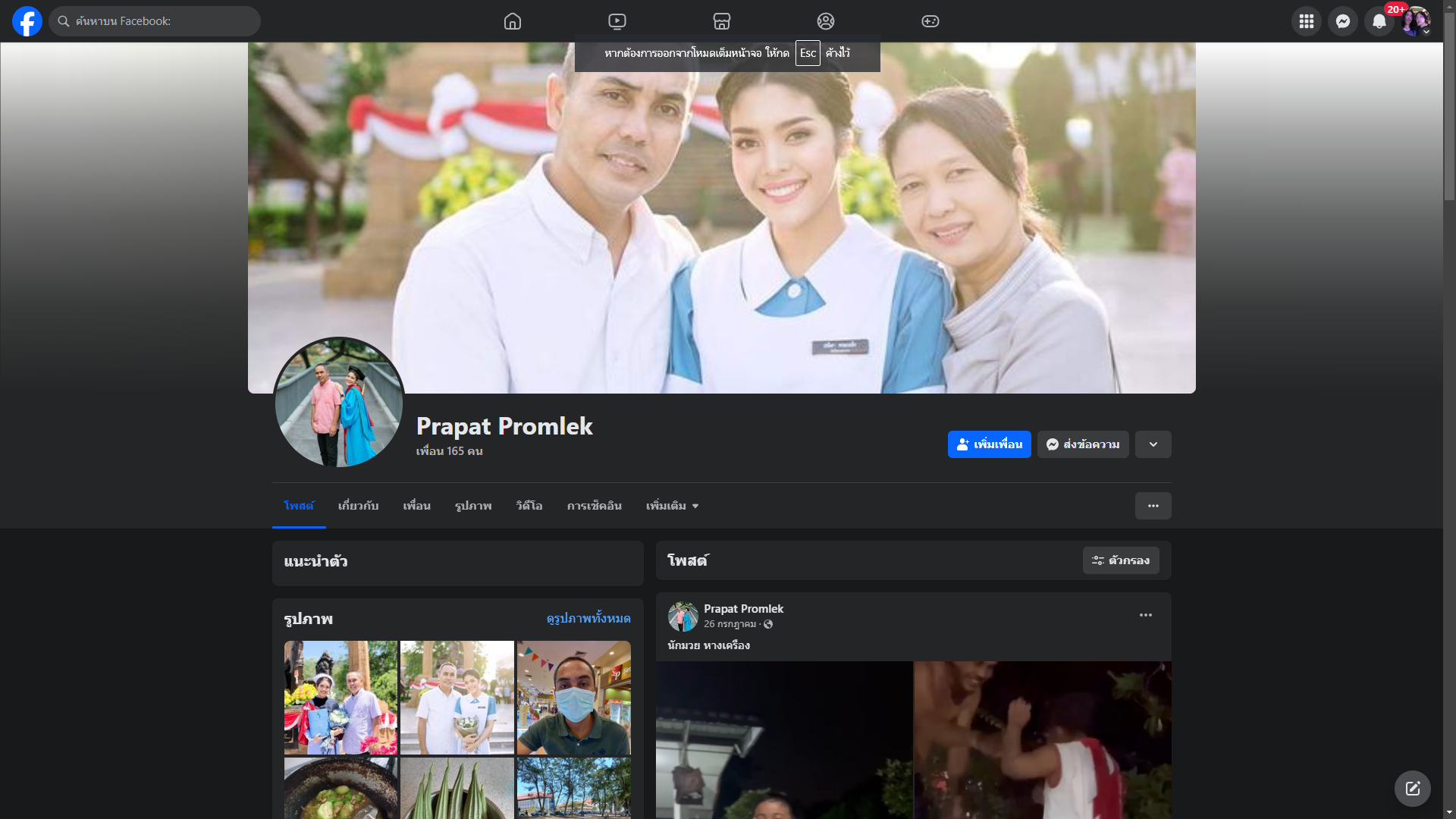Expand the เพิ่มเติม tab dropdown

672,506
